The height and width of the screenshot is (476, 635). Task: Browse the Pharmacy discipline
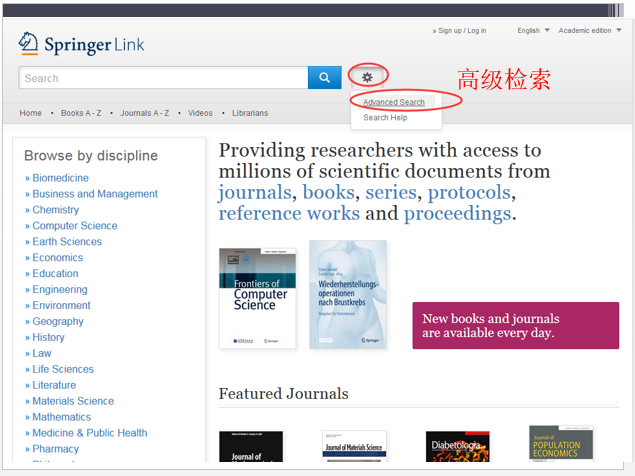pyautogui.click(x=55, y=449)
